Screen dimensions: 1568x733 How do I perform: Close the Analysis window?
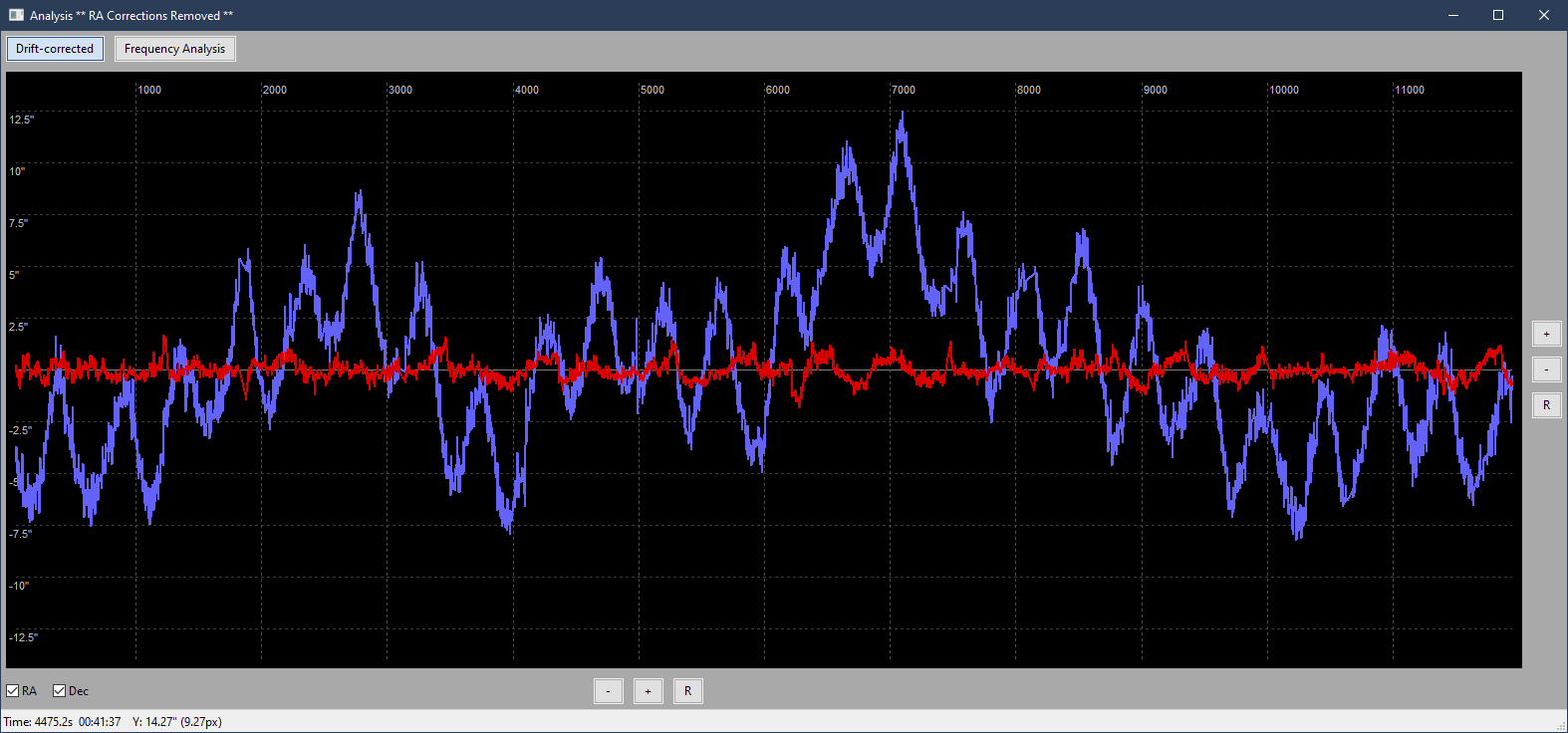point(1544,15)
